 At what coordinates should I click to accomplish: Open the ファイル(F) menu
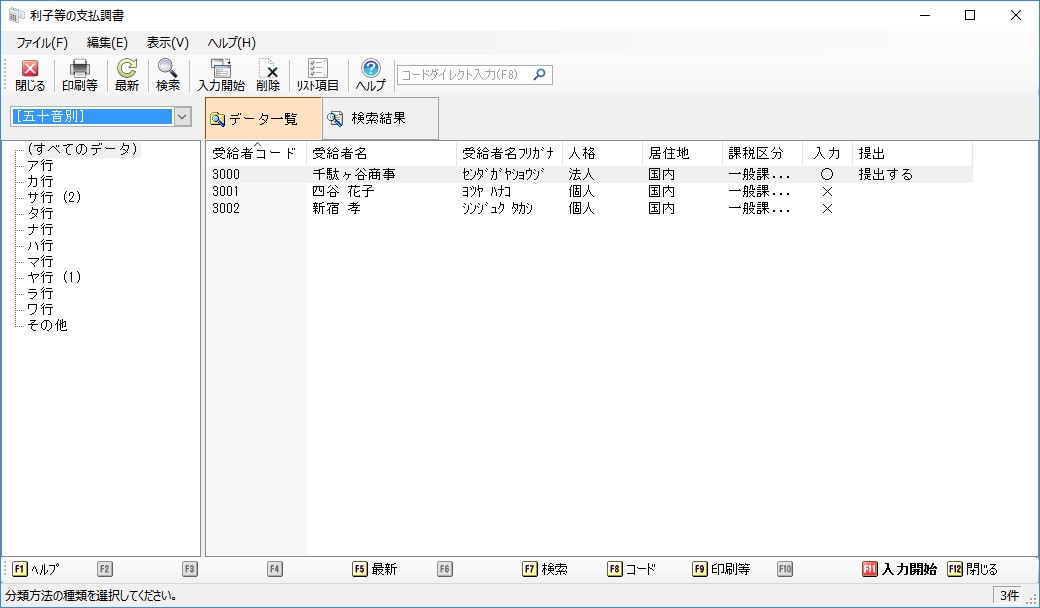click(x=42, y=43)
